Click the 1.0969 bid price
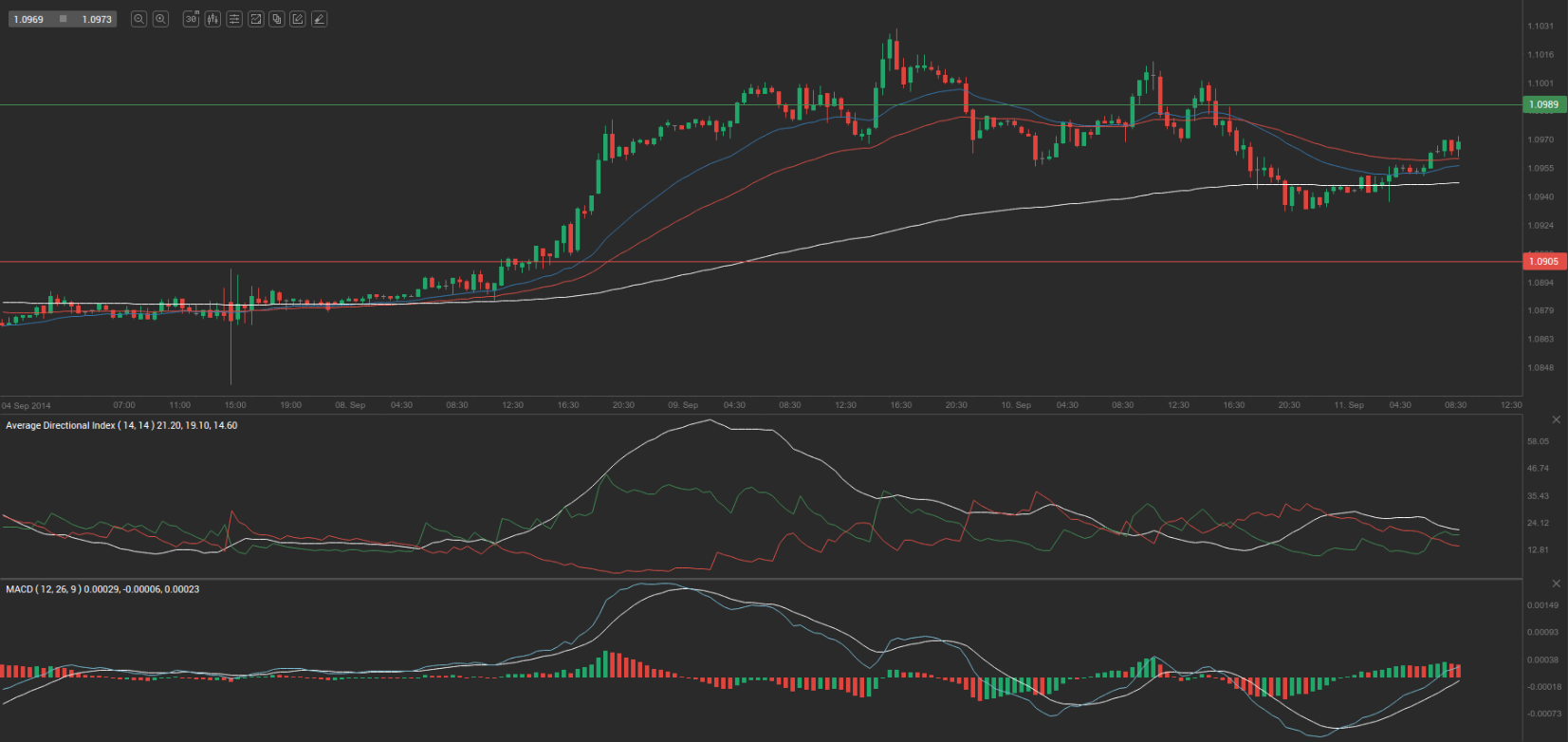 [28, 19]
